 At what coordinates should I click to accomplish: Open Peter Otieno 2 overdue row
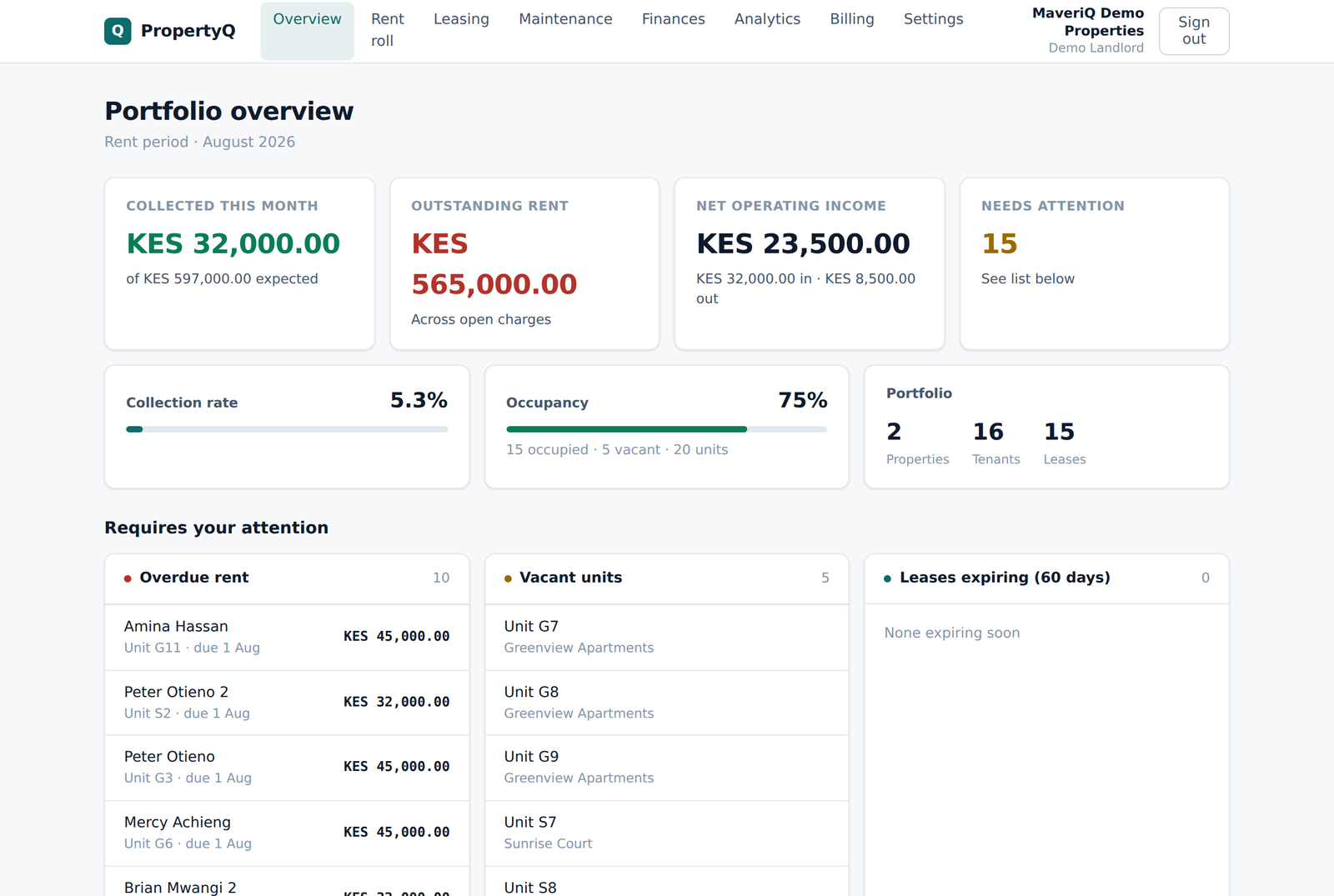click(287, 703)
